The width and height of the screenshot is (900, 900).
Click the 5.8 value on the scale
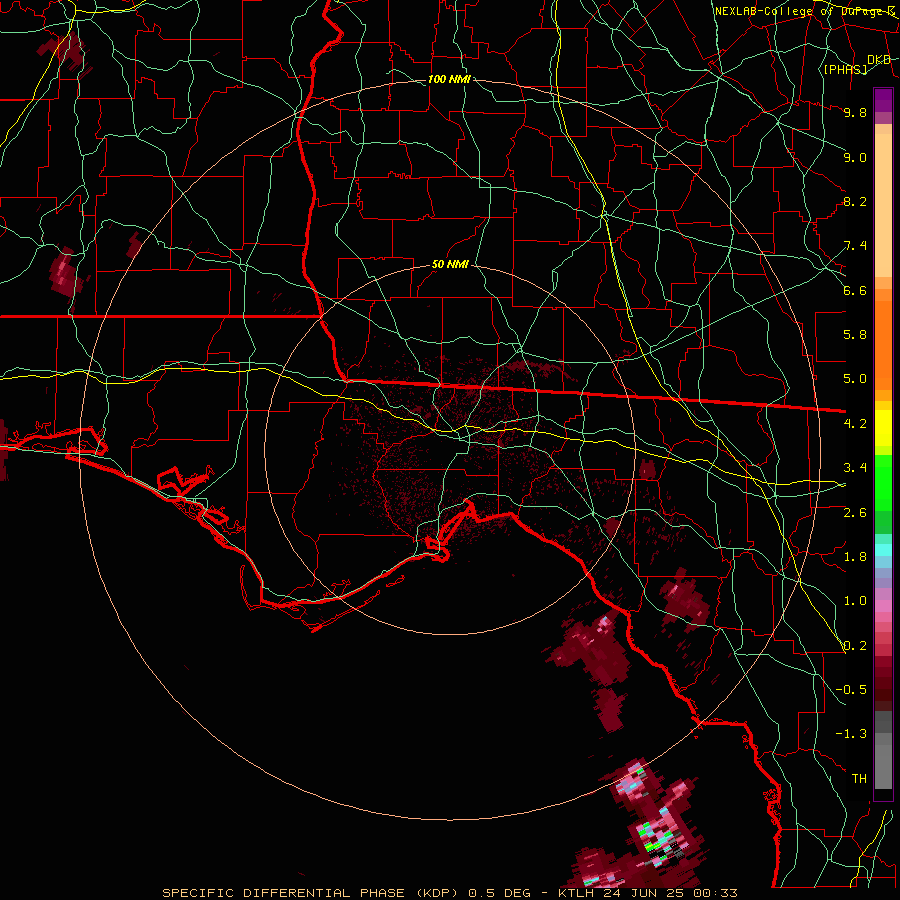pos(855,335)
